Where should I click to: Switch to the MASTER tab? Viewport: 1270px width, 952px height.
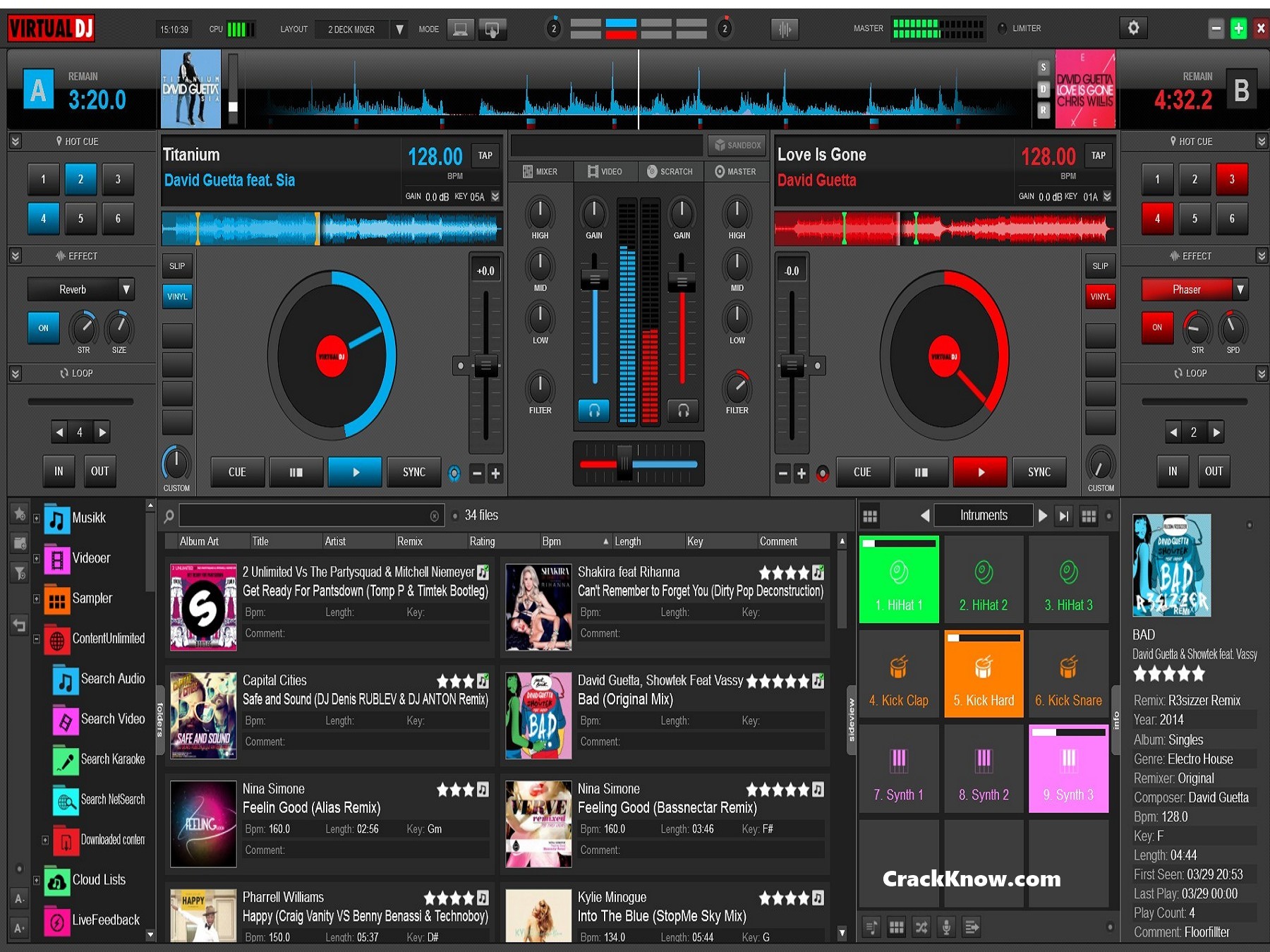[x=735, y=171]
